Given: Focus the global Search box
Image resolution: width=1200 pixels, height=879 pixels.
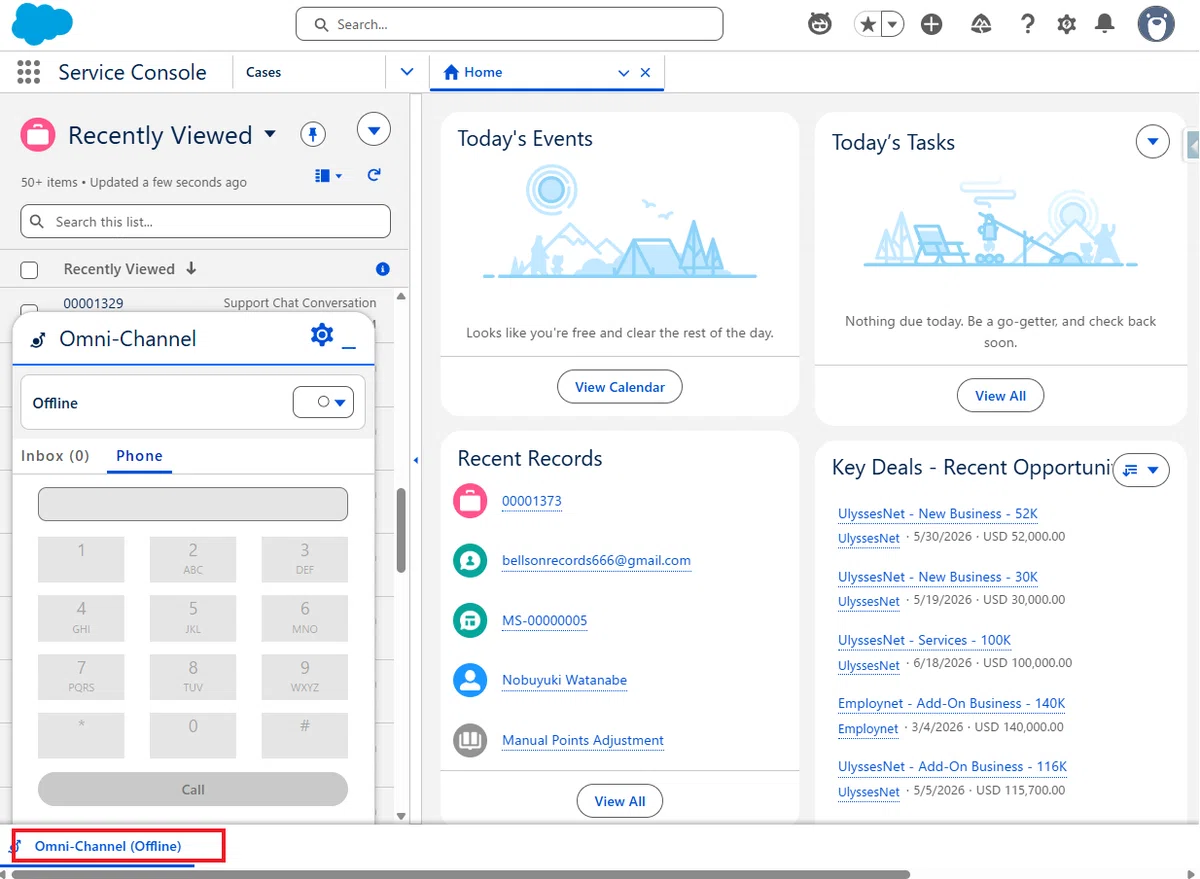Looking at the screenshot, I should point(509,24).
